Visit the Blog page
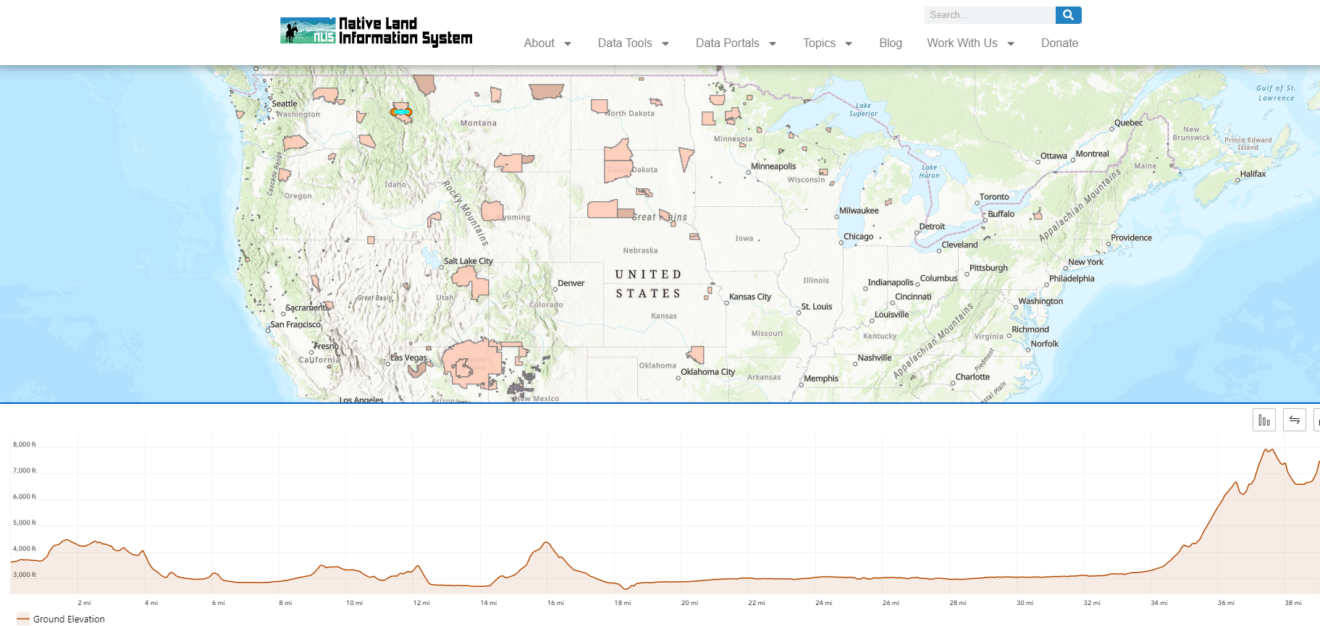Viewport: 1320px width, 626px height. point(890,43)
